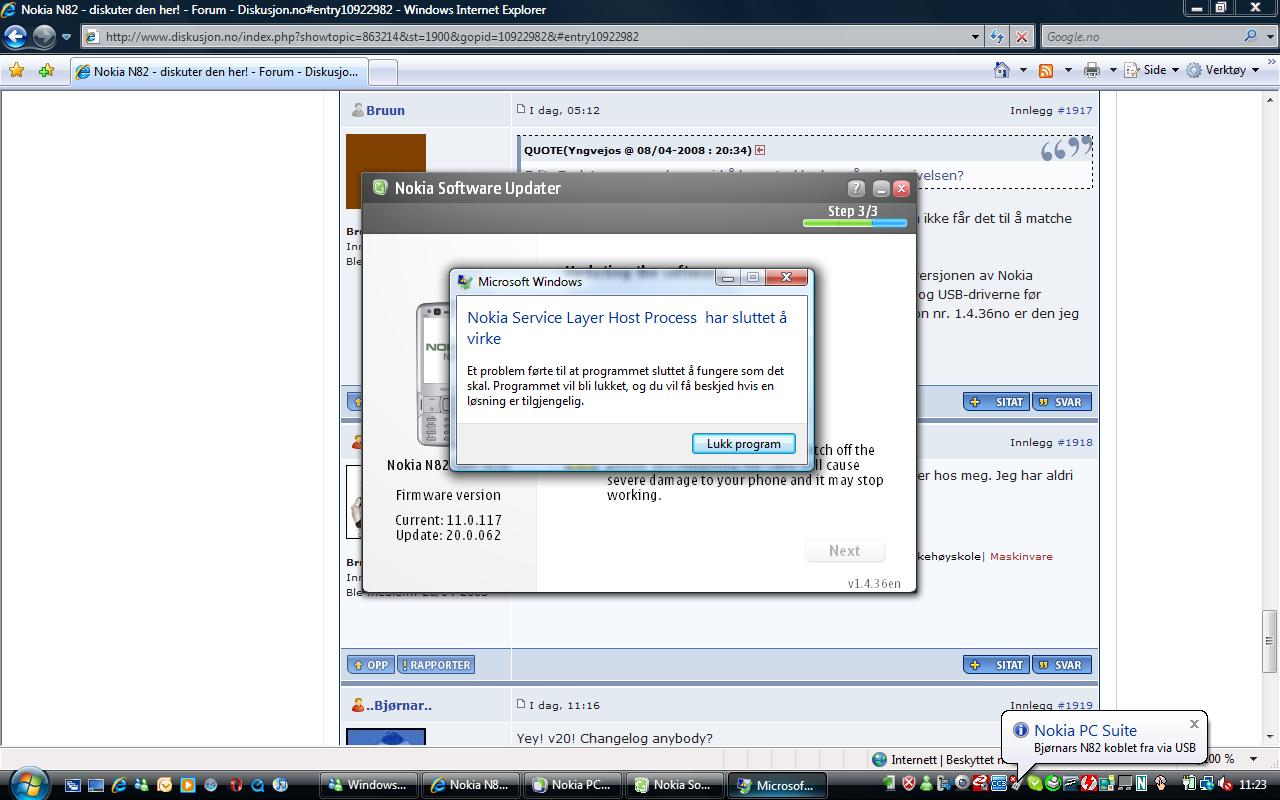Switch to Nokia N8... taskbar button
The height and width of the screenshot is (800, 1280).
tap(470, 785)
